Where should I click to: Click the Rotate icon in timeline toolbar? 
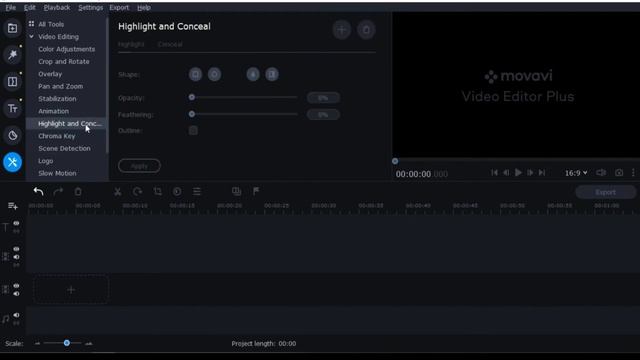[x=138, y=191]
